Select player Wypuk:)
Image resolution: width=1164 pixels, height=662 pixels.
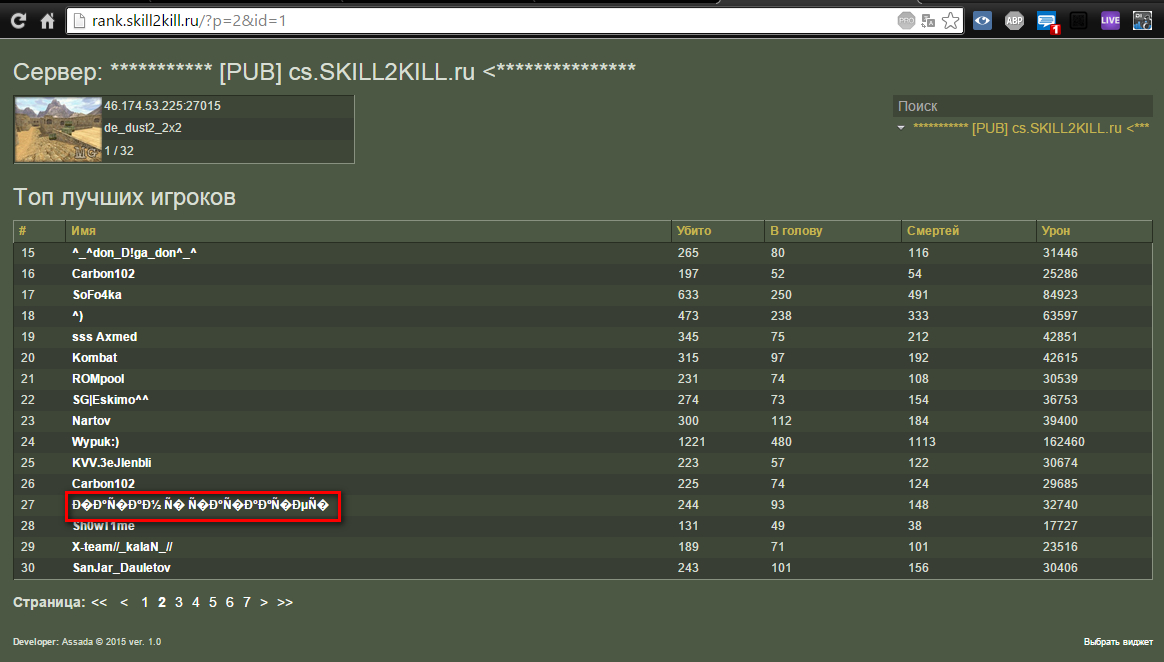[x=95, y=442]
